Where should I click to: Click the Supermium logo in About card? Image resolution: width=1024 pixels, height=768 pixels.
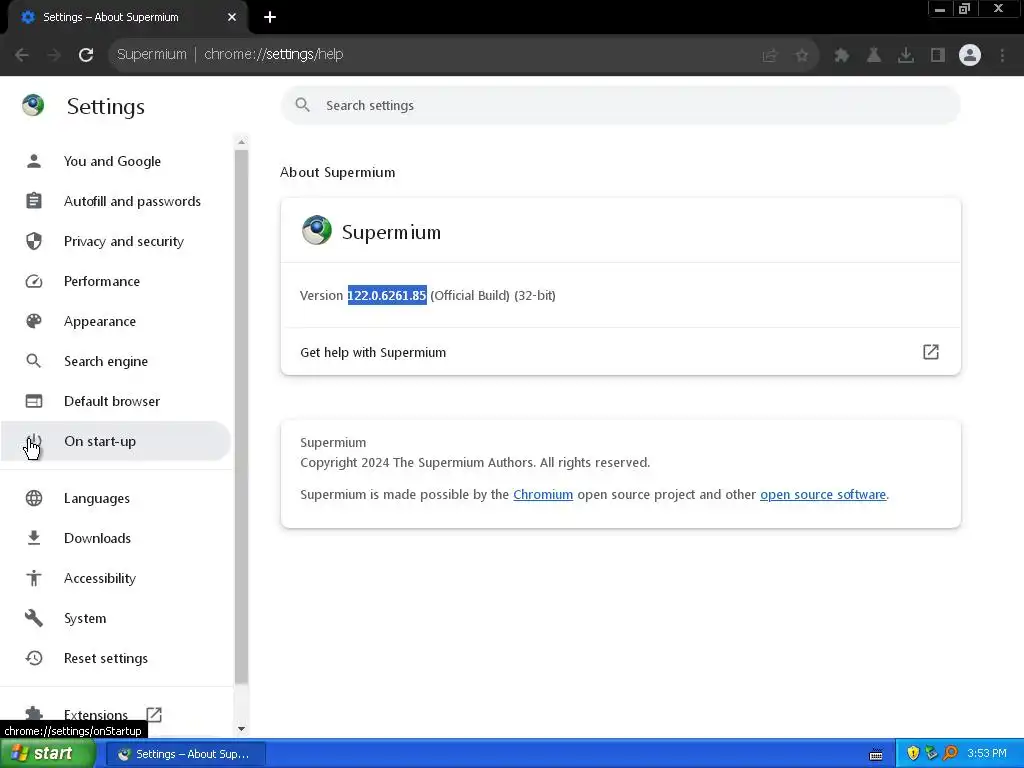point(317,231)
